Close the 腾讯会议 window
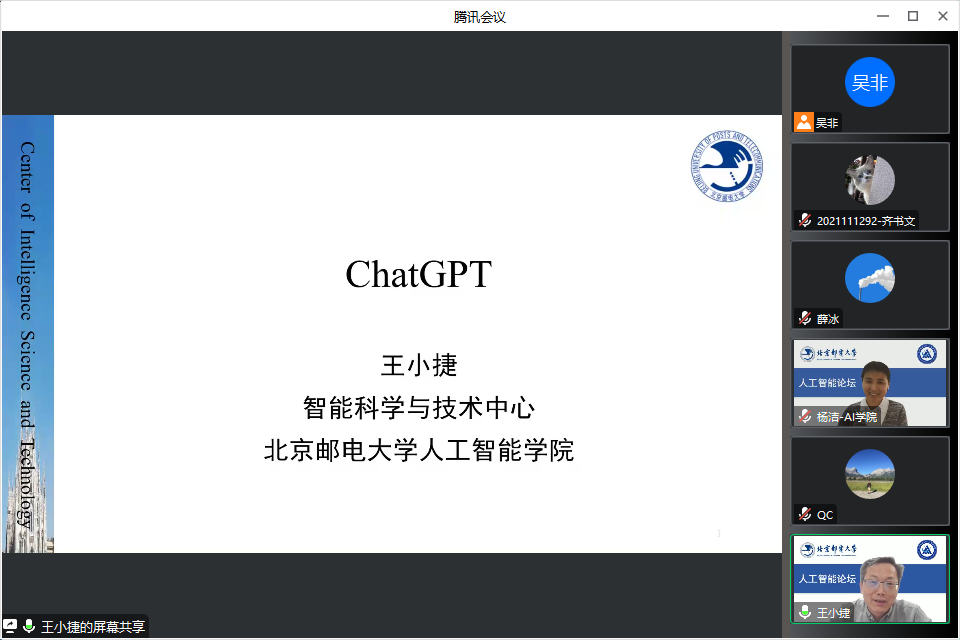Viewport: 960px width, 640px height. [x=943, y=16]
